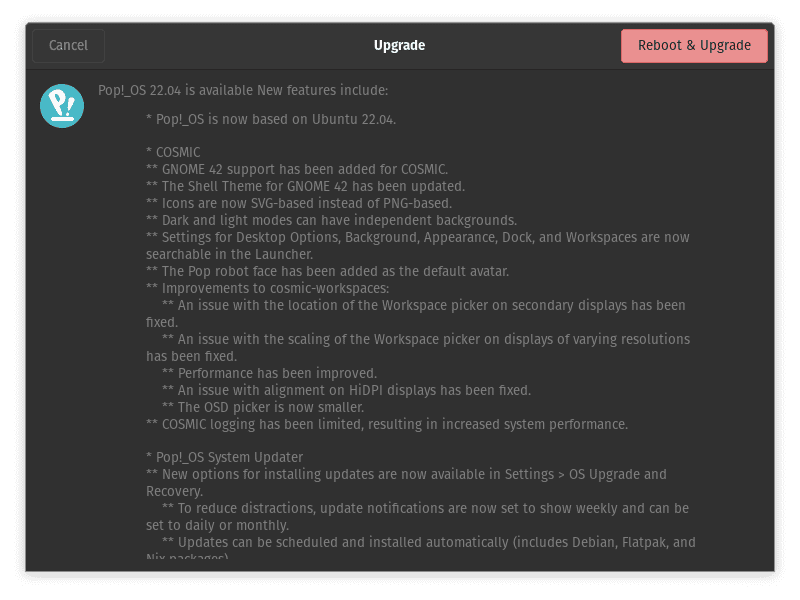This screenshot has width=800, height=600.
Task: Click the 'OSD picker is now smaller' line
Action: [x=263, y=407]
